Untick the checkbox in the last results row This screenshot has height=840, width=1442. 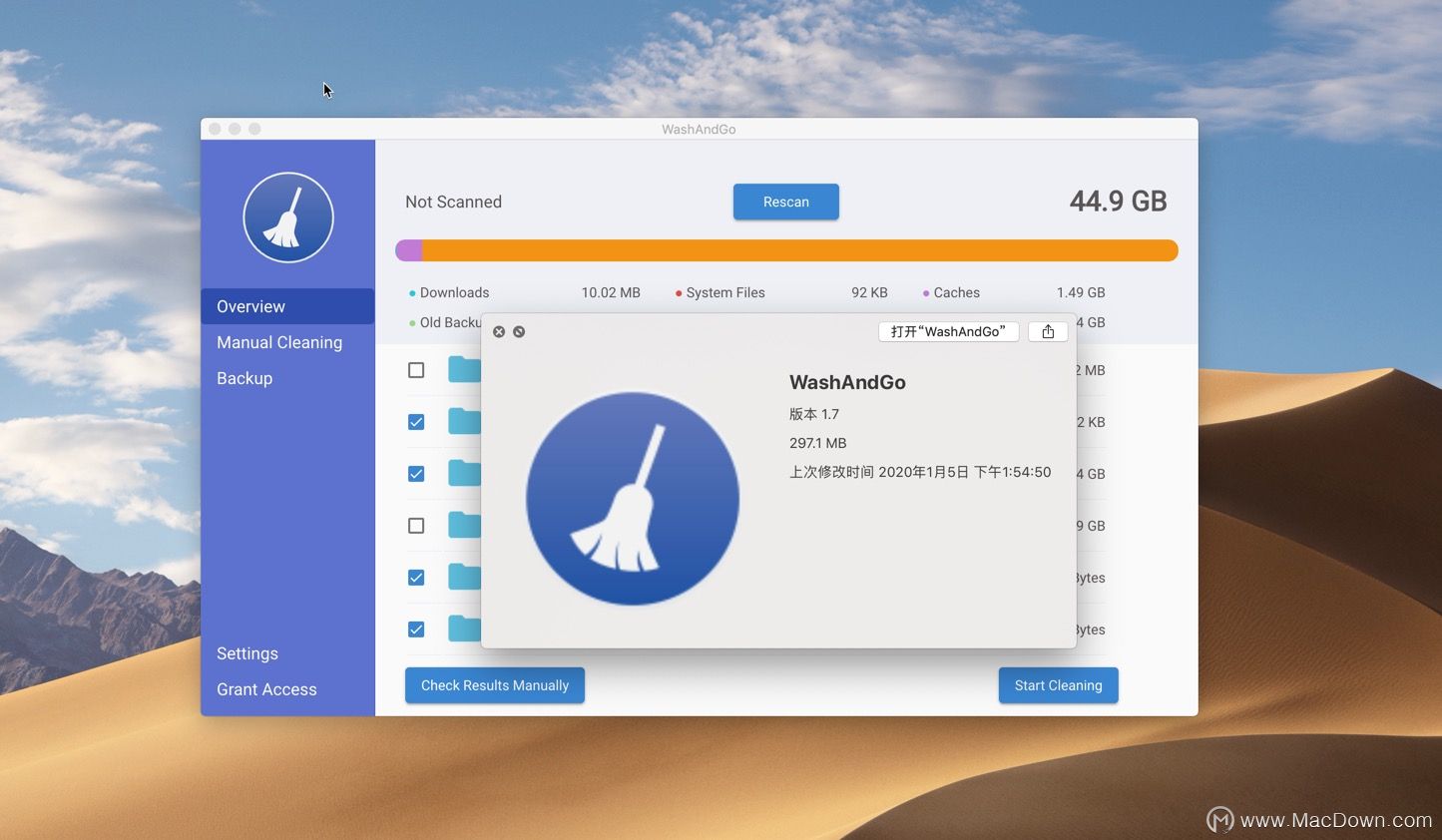click(x=416, y=630)
